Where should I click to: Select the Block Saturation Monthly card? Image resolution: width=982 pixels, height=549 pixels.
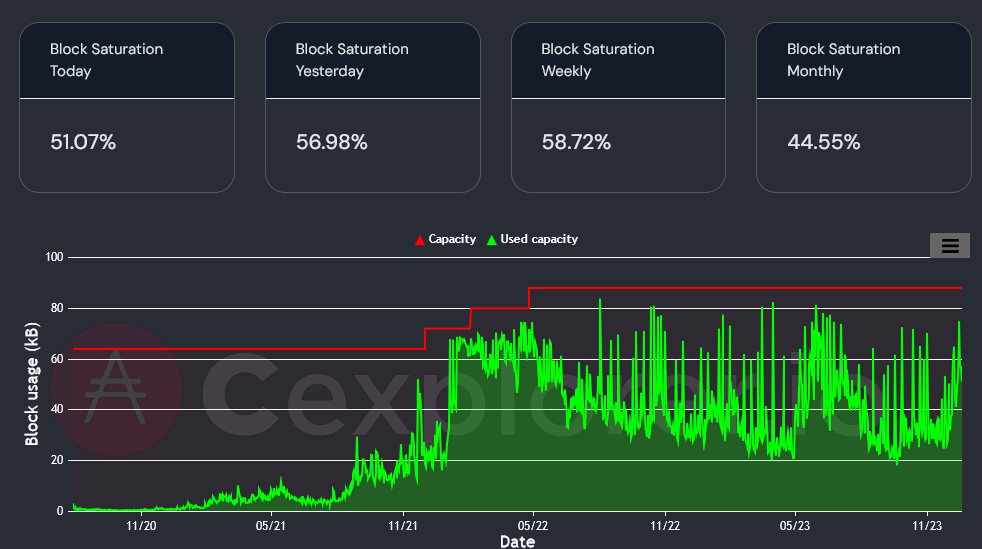coord(864,108)
